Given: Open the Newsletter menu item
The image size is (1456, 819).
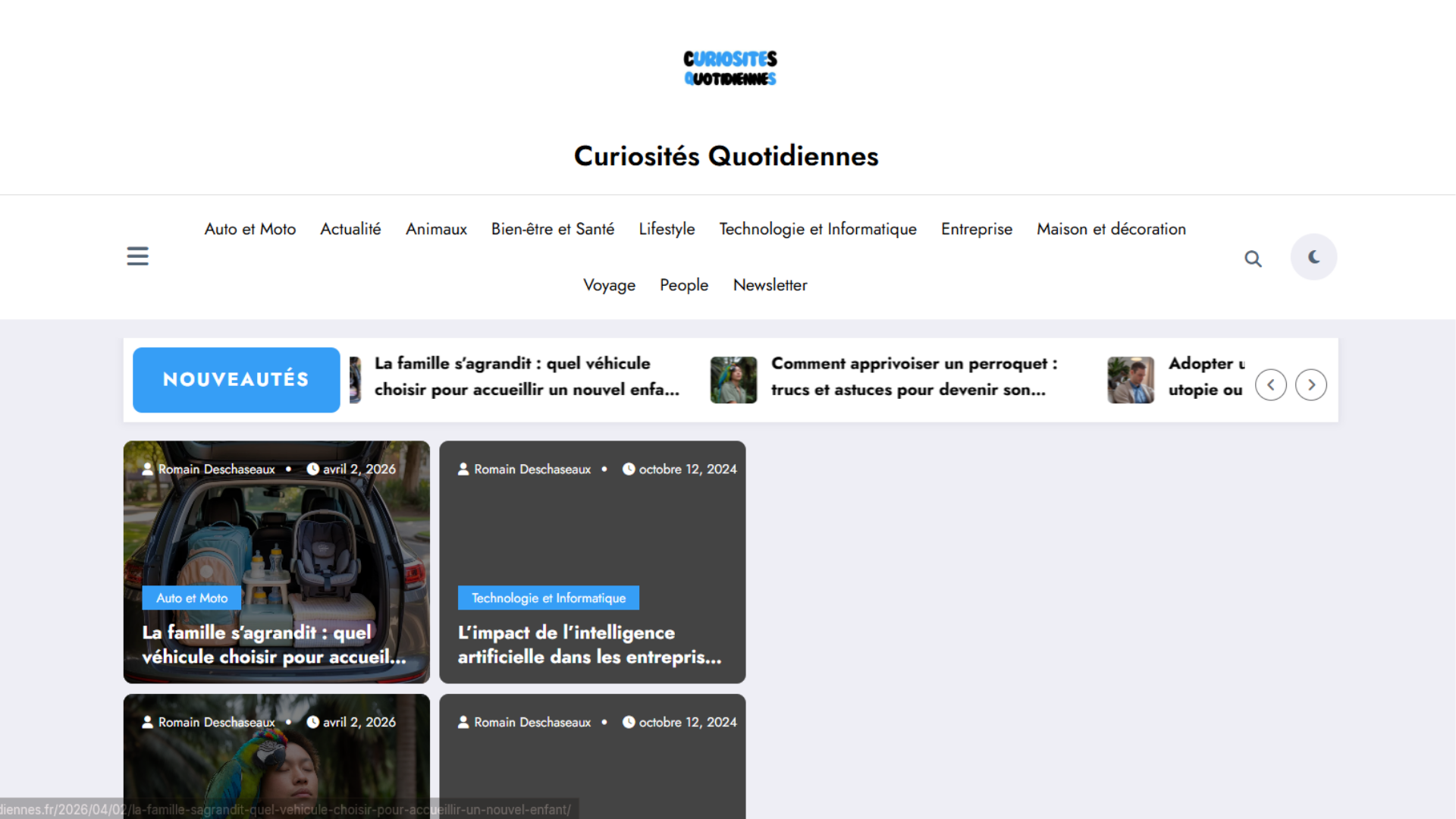Looking at the screenshot, I should pyautogui.click(x=770, y=285).
